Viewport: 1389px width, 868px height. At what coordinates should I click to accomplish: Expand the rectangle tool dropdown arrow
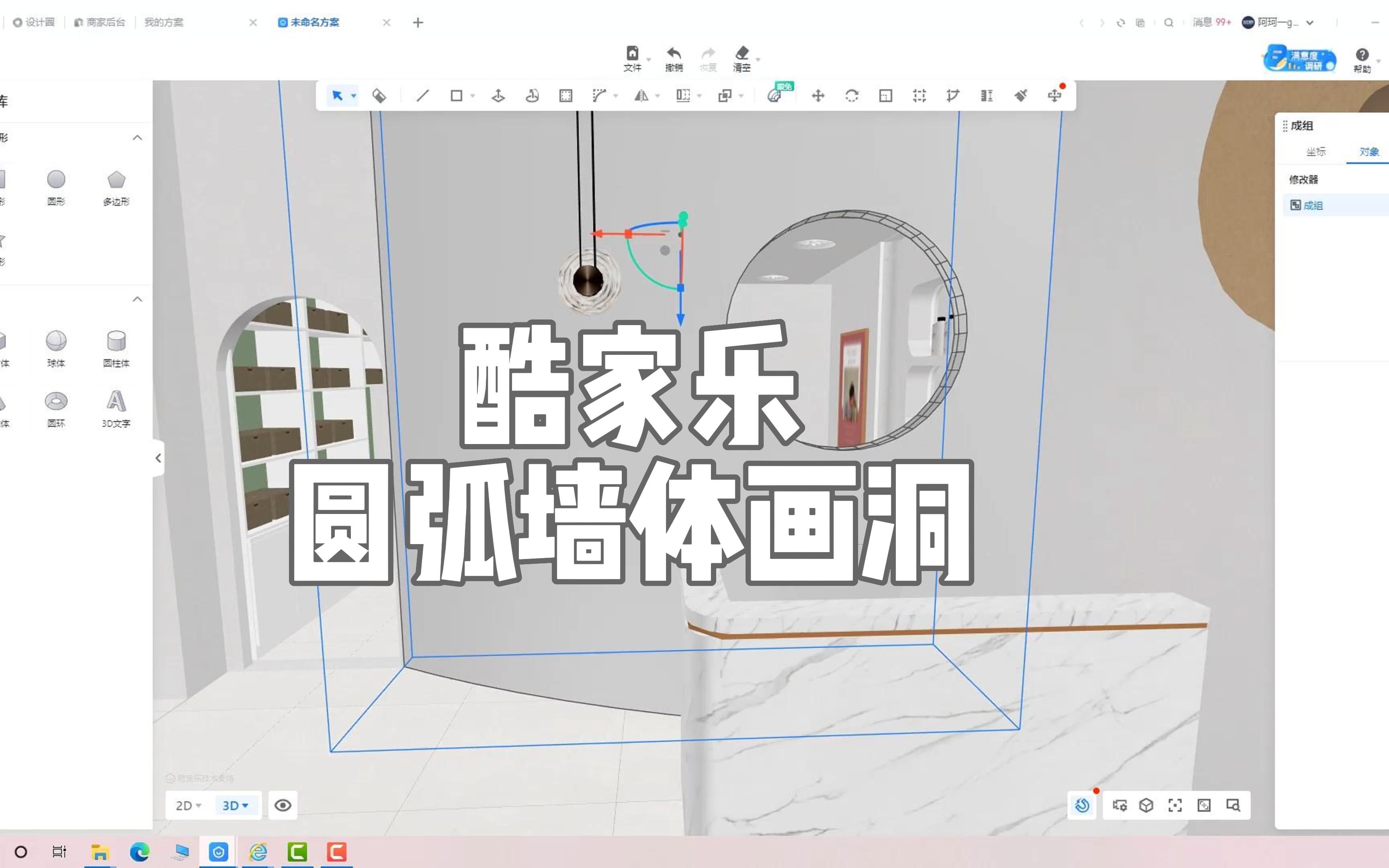(x=472, y=96)
